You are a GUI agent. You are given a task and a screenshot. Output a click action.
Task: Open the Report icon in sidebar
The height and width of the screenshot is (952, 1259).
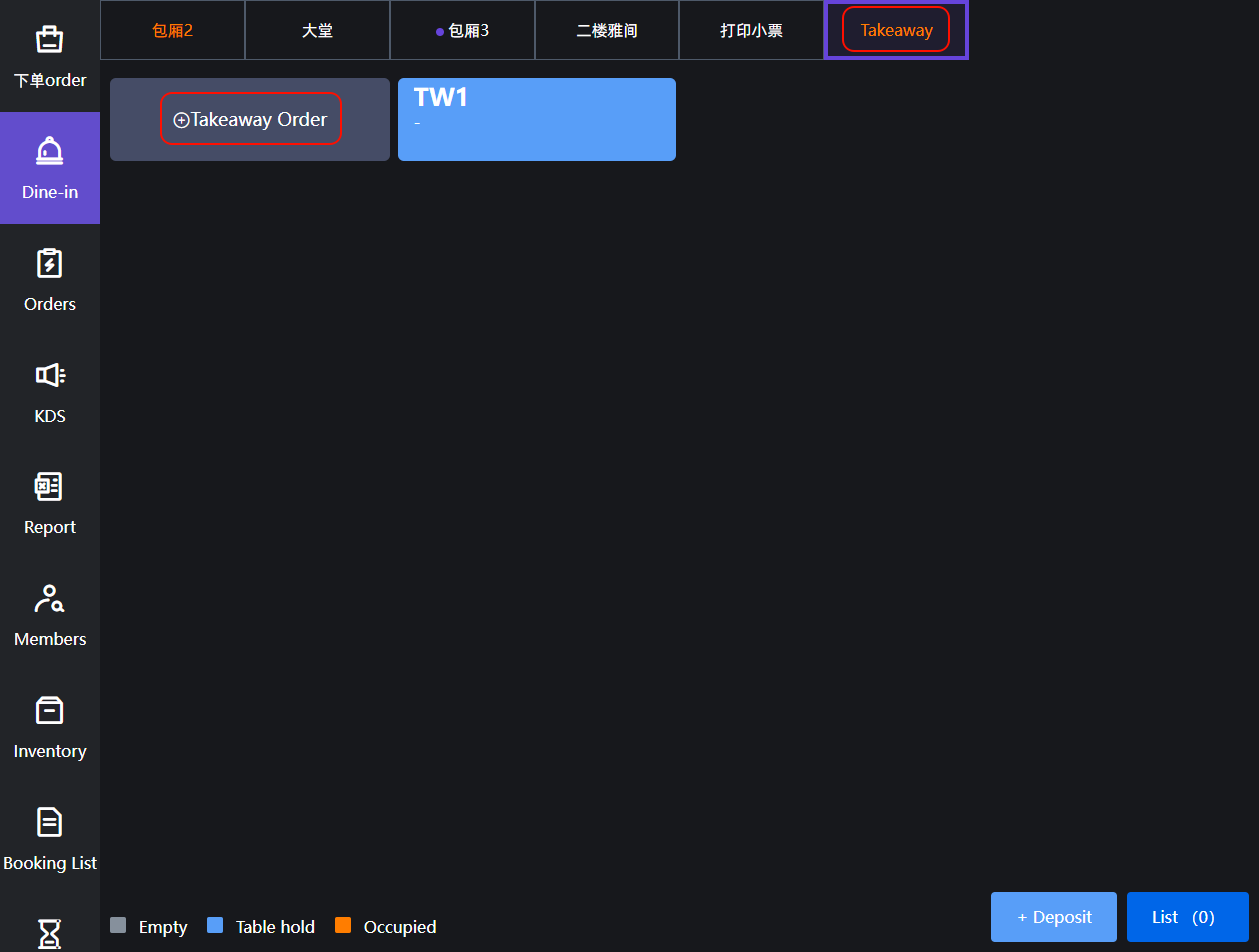[49, 486]
